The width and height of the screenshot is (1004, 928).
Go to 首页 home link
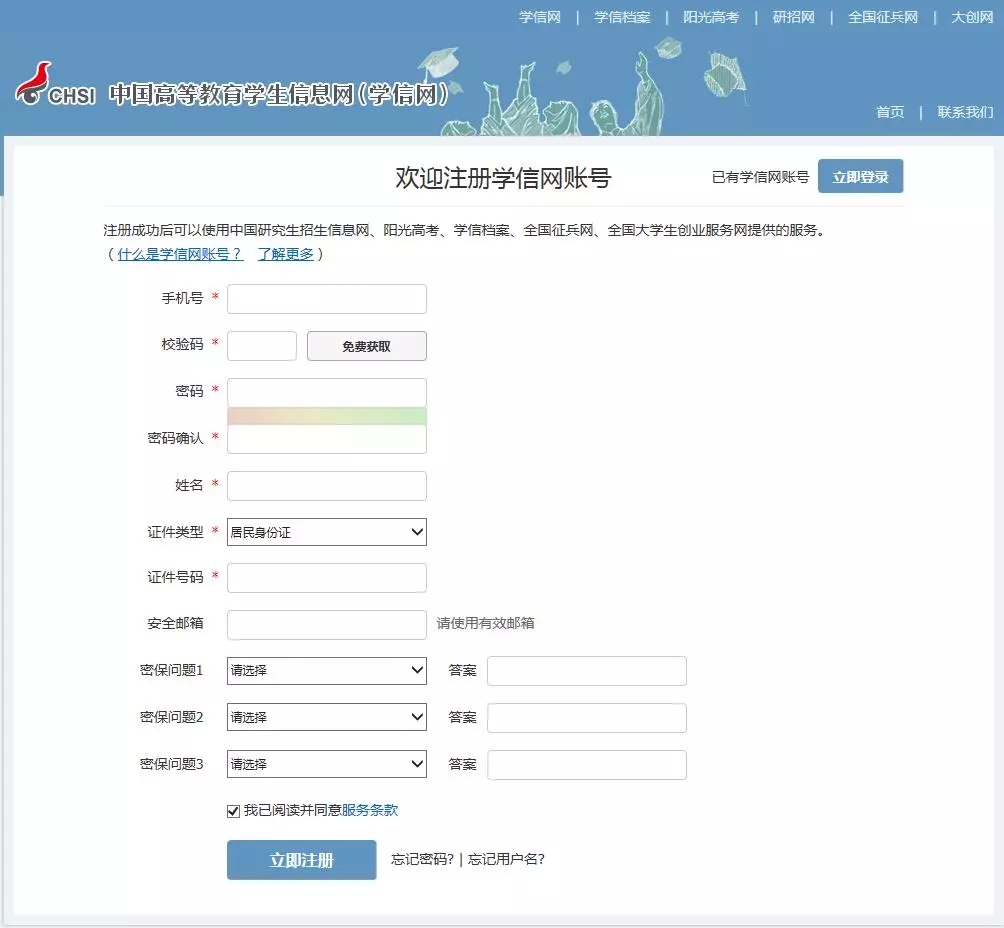(890, 112)
